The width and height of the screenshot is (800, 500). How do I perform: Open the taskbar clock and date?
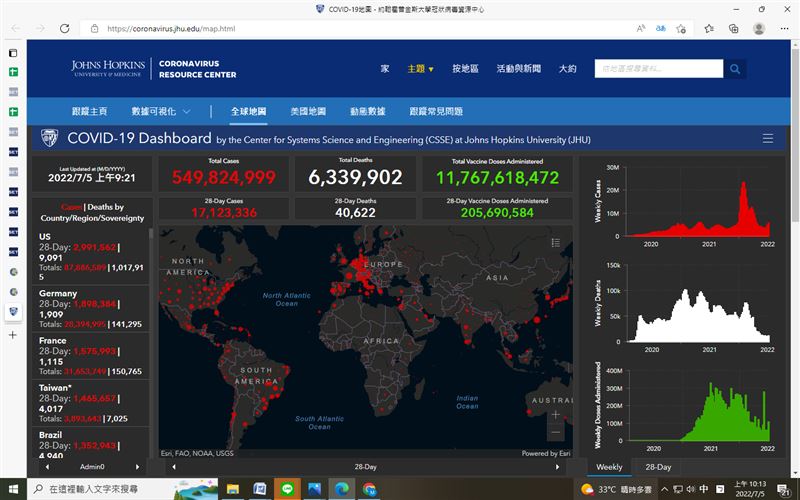point(750,489)
